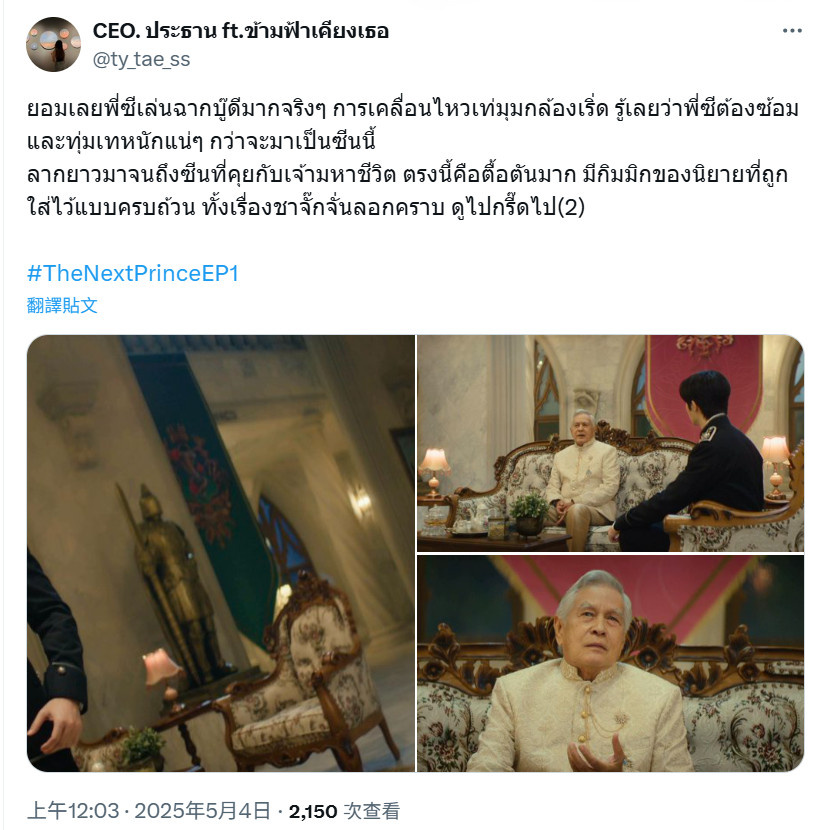Image resolution: width=826 pixels, height=830 pixels.
Task: Open the three-dot more options menu
Action: (792, 31)
